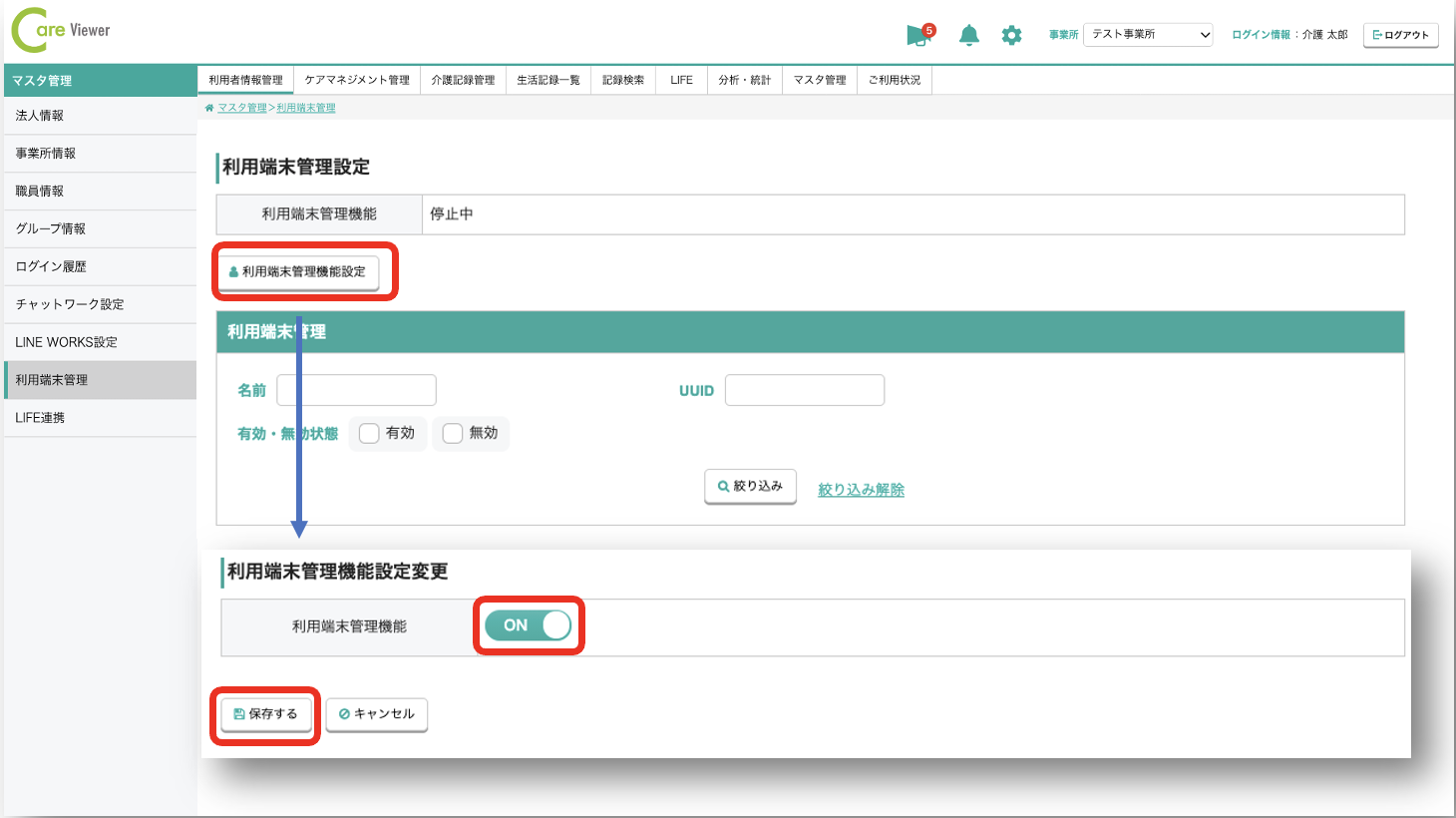
Task: Check the 有効 checkbox
Action: point(370,433)
